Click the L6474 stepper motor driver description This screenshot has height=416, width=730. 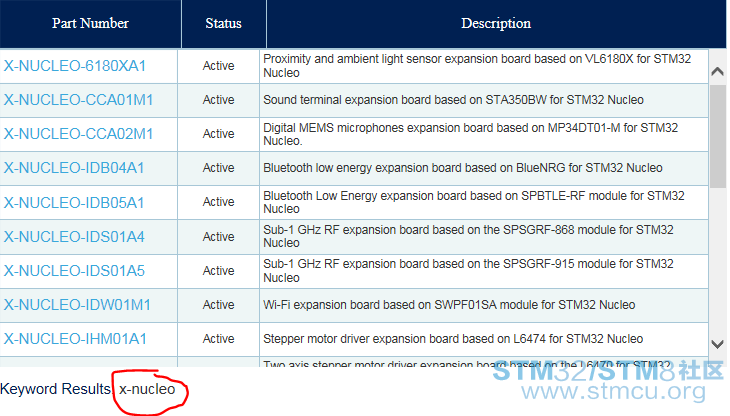click(453, 339)
